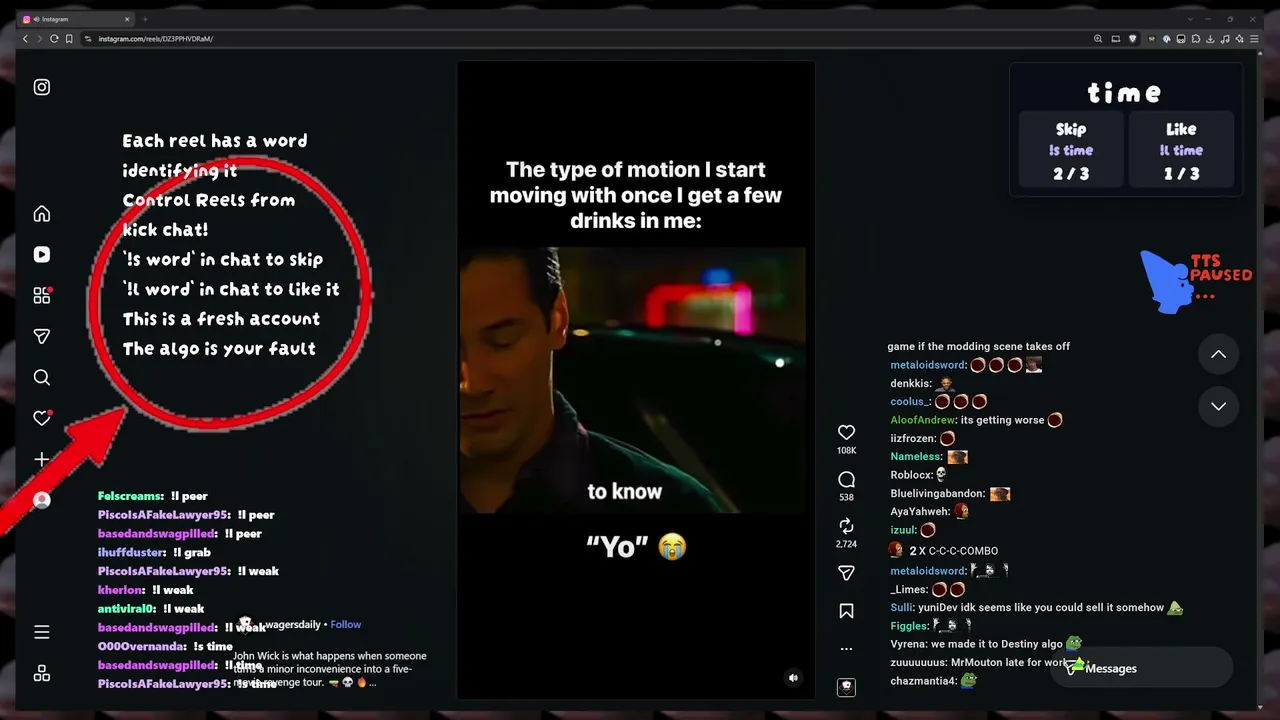The height and width of the screenshot is (720, 1280).
Task: Open the browser main menu
Action: (x=1255, y=39)
